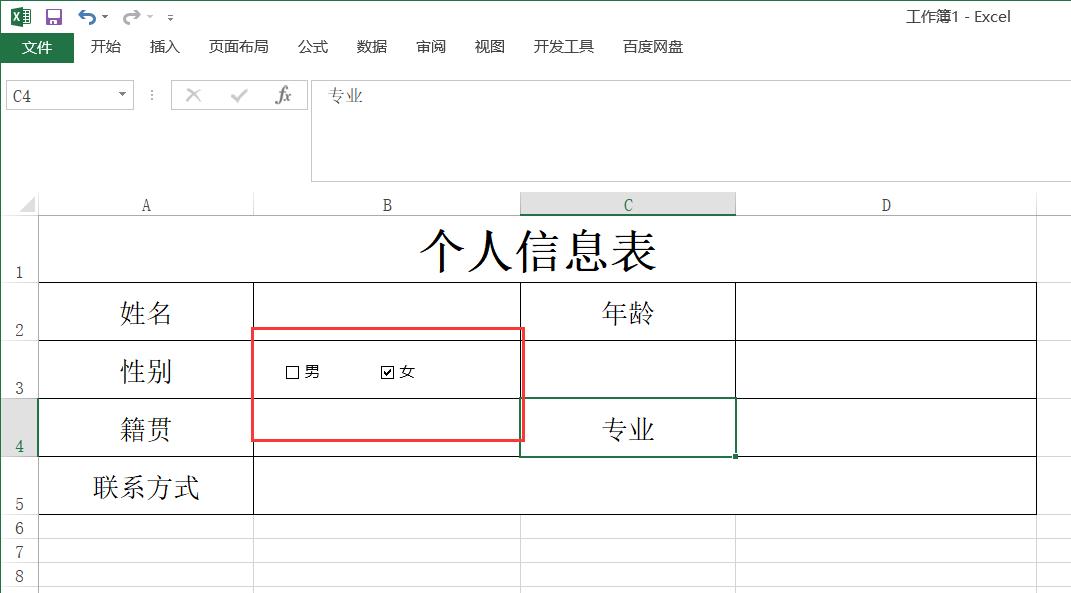
Task: Select row 1 header
Action: point(19,249)
